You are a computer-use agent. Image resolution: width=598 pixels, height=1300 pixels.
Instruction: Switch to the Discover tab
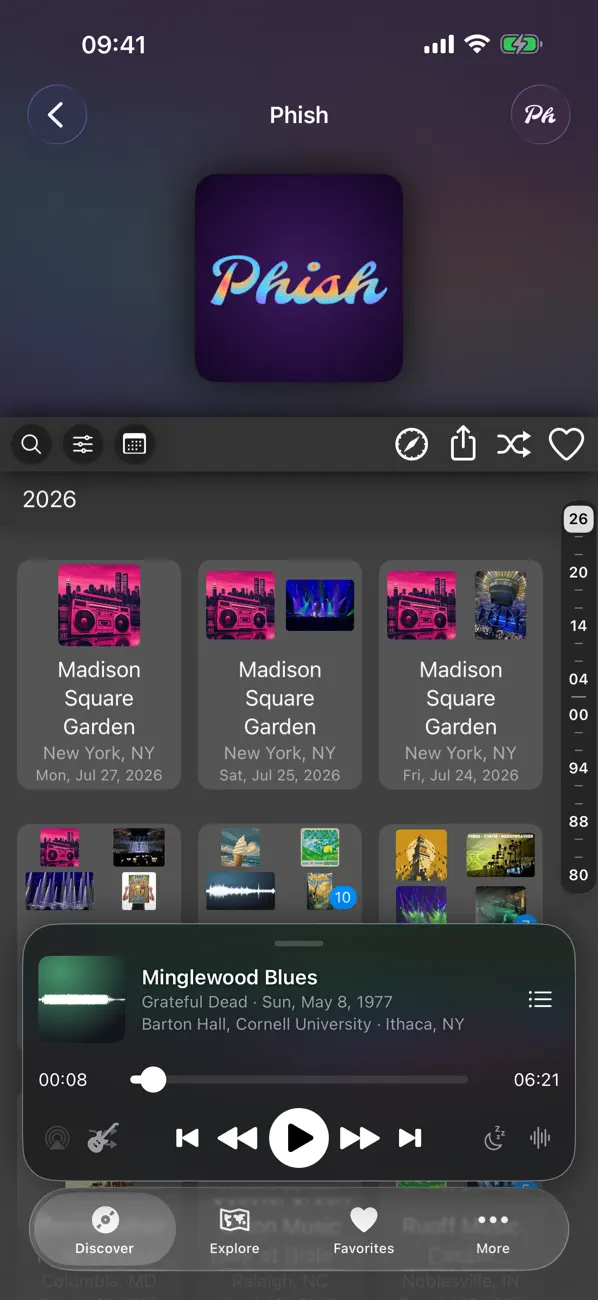(104, 1229)
